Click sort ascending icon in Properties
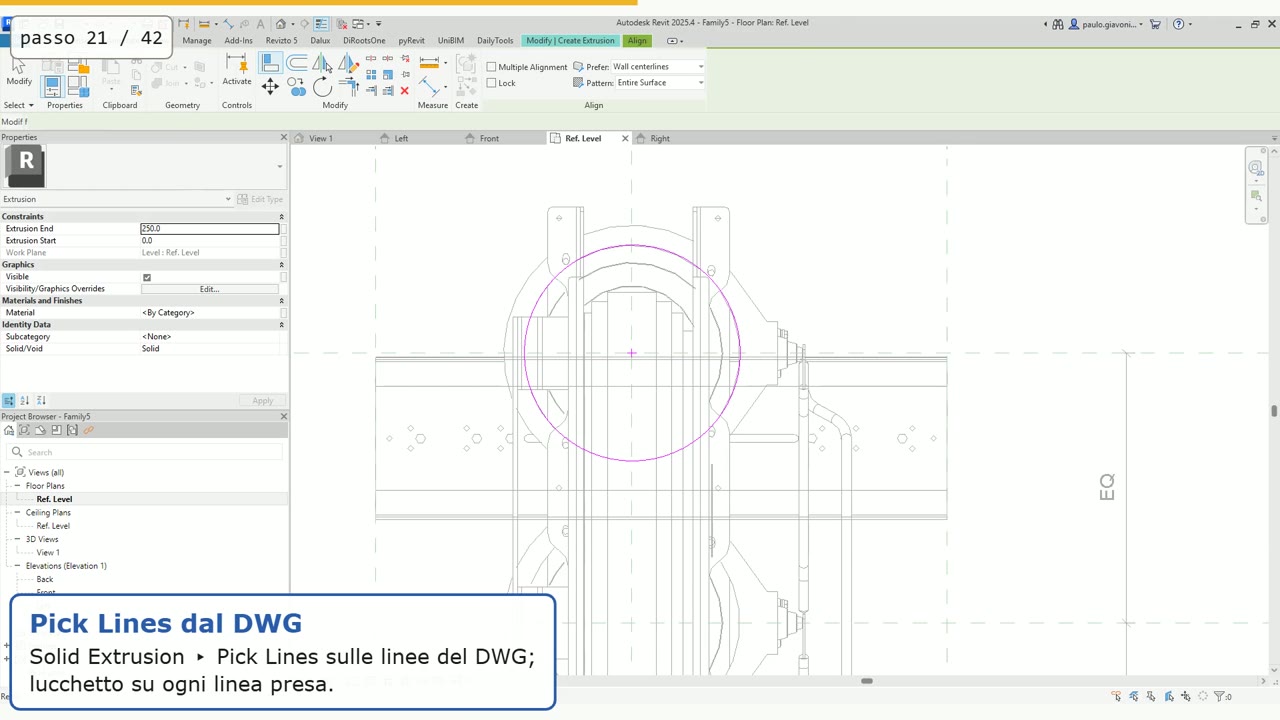The image size is (1280, 720). pos(25,400)
